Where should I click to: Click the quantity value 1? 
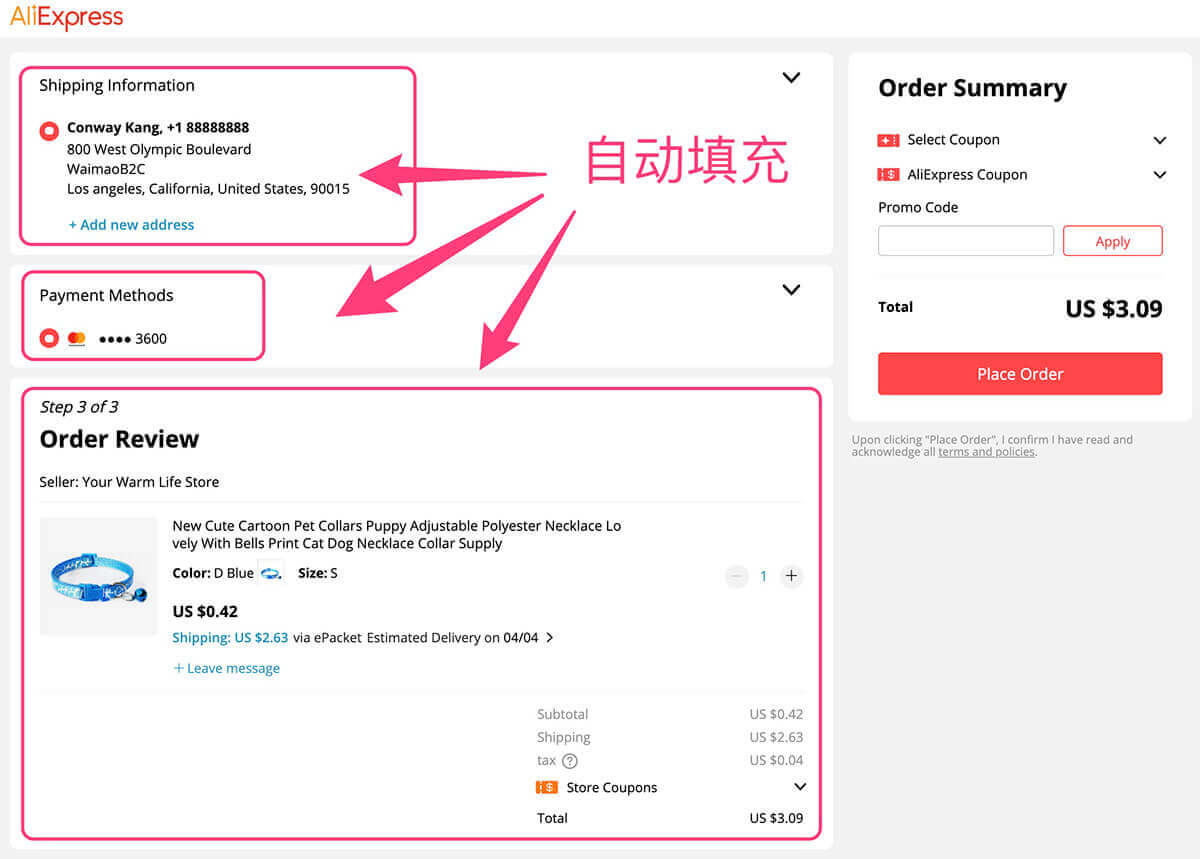[x=763, y=576]
